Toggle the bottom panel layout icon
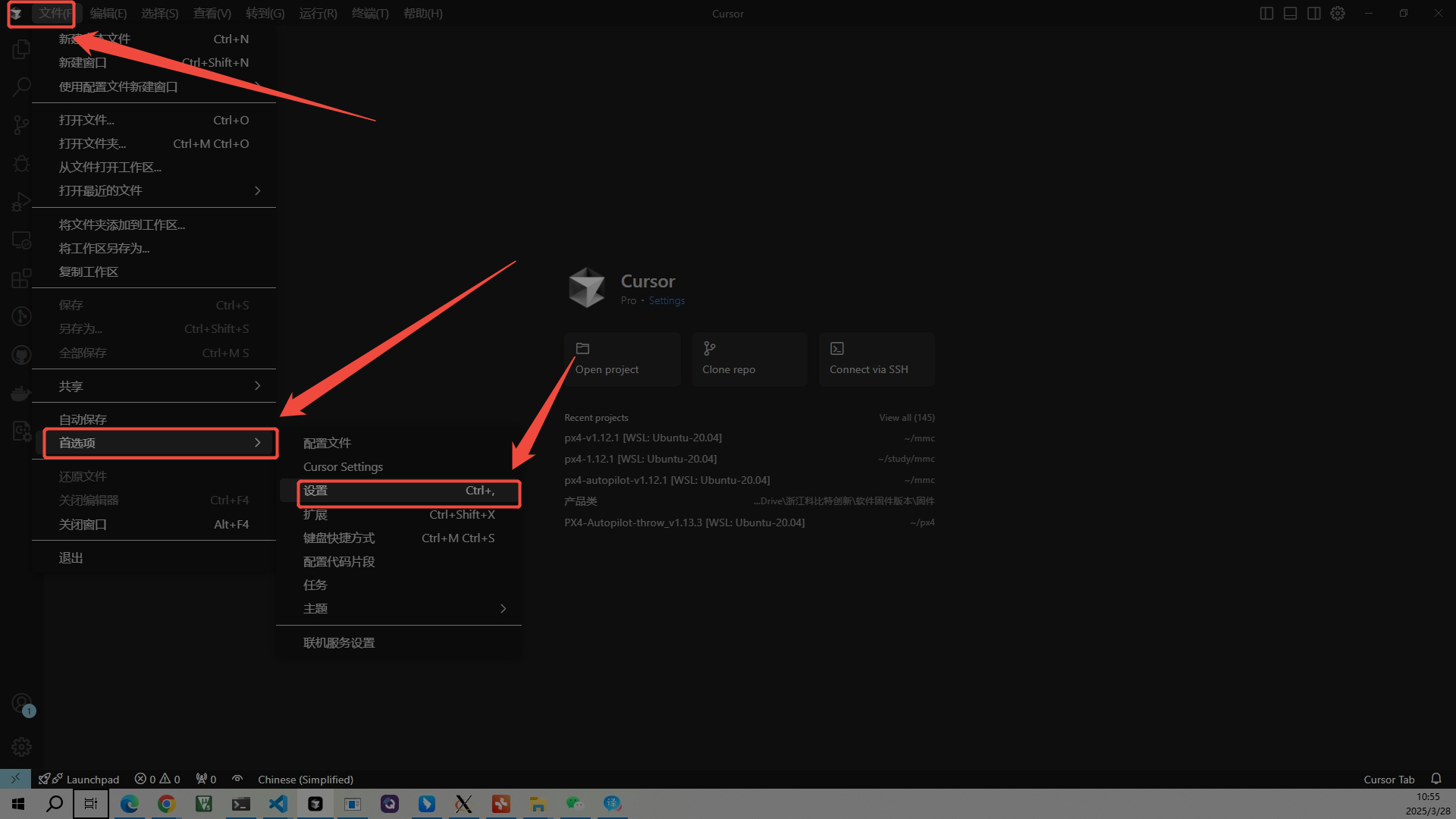Screen dimensions: 1456x819 (1290, 14)
